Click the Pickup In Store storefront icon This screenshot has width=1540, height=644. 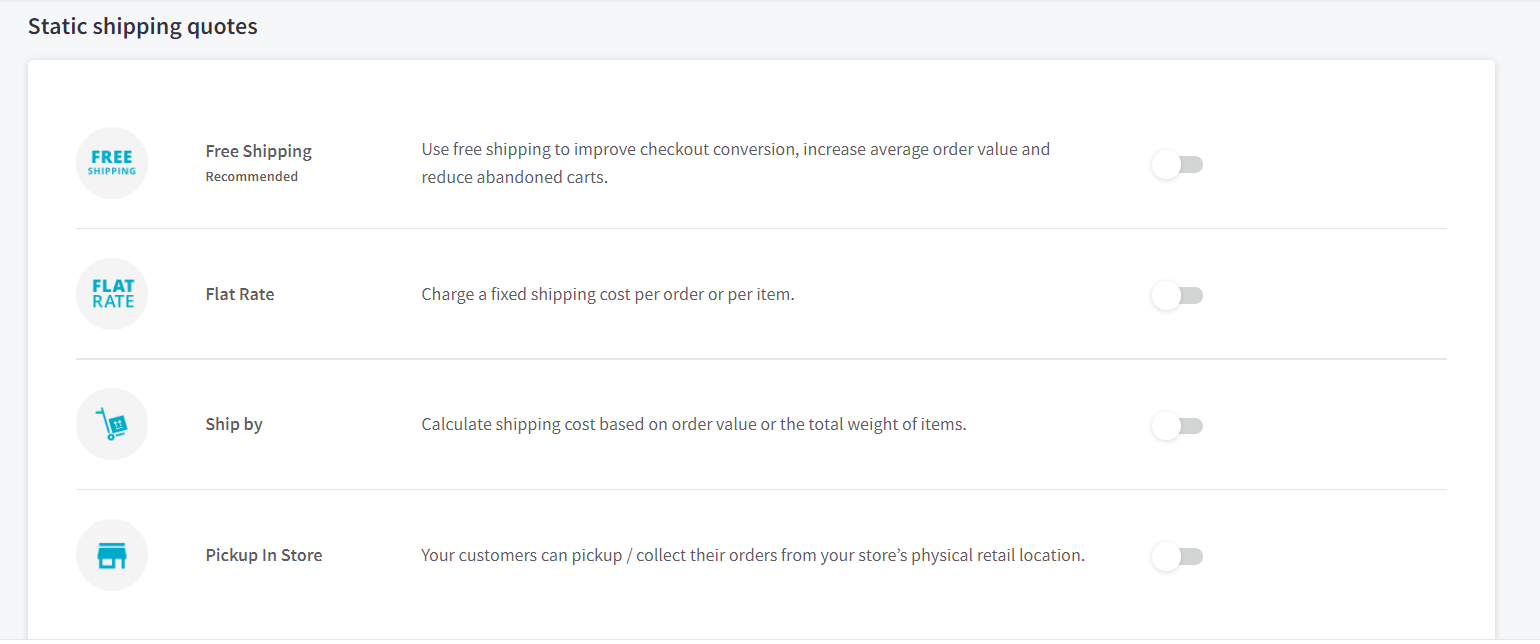[x=112, y=555]
